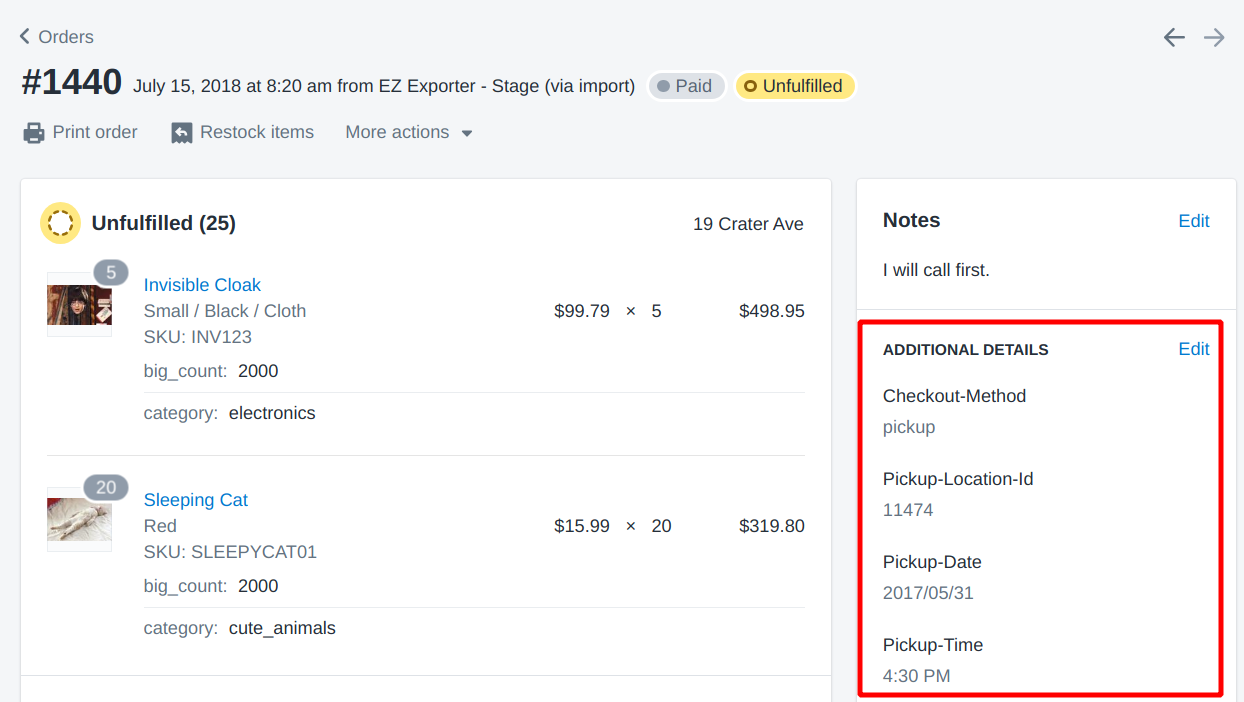Screen dimensions: 1244x702
Task: Click the SKU: INV123 text
Action: click(x=198, y=337)
